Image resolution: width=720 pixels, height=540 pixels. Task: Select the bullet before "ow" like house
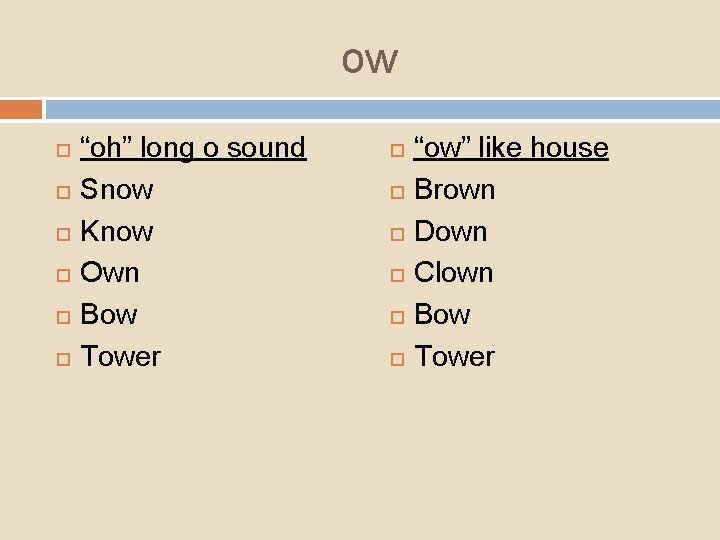tap(397, 150)
